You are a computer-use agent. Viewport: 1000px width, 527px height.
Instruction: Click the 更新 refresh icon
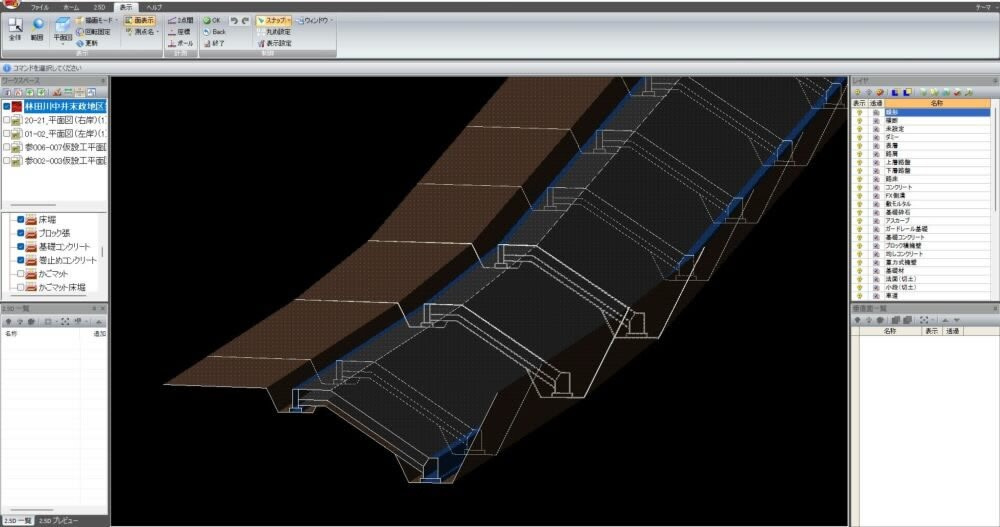click(86, 44)
